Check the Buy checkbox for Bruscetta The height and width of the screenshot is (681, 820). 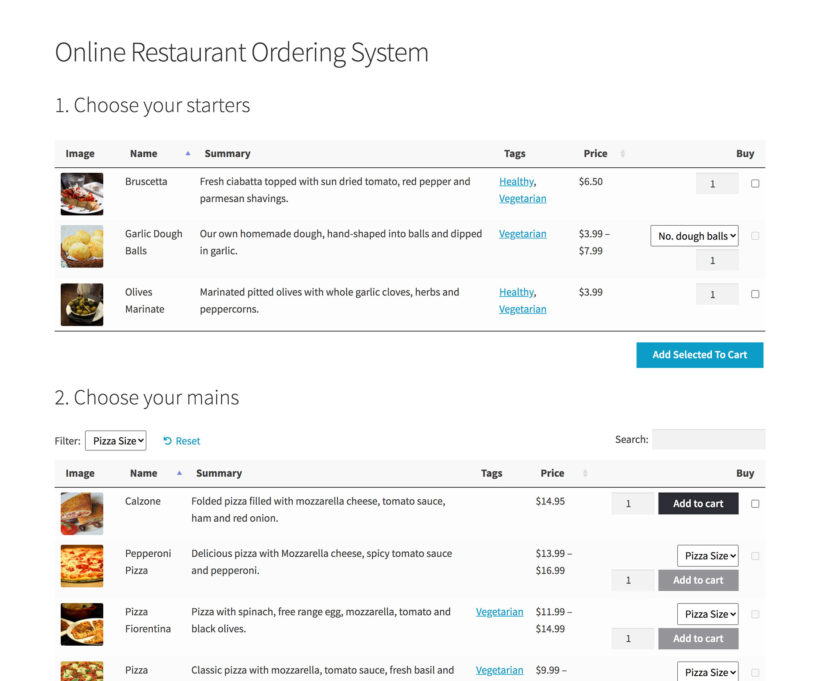tap(756, 183)
